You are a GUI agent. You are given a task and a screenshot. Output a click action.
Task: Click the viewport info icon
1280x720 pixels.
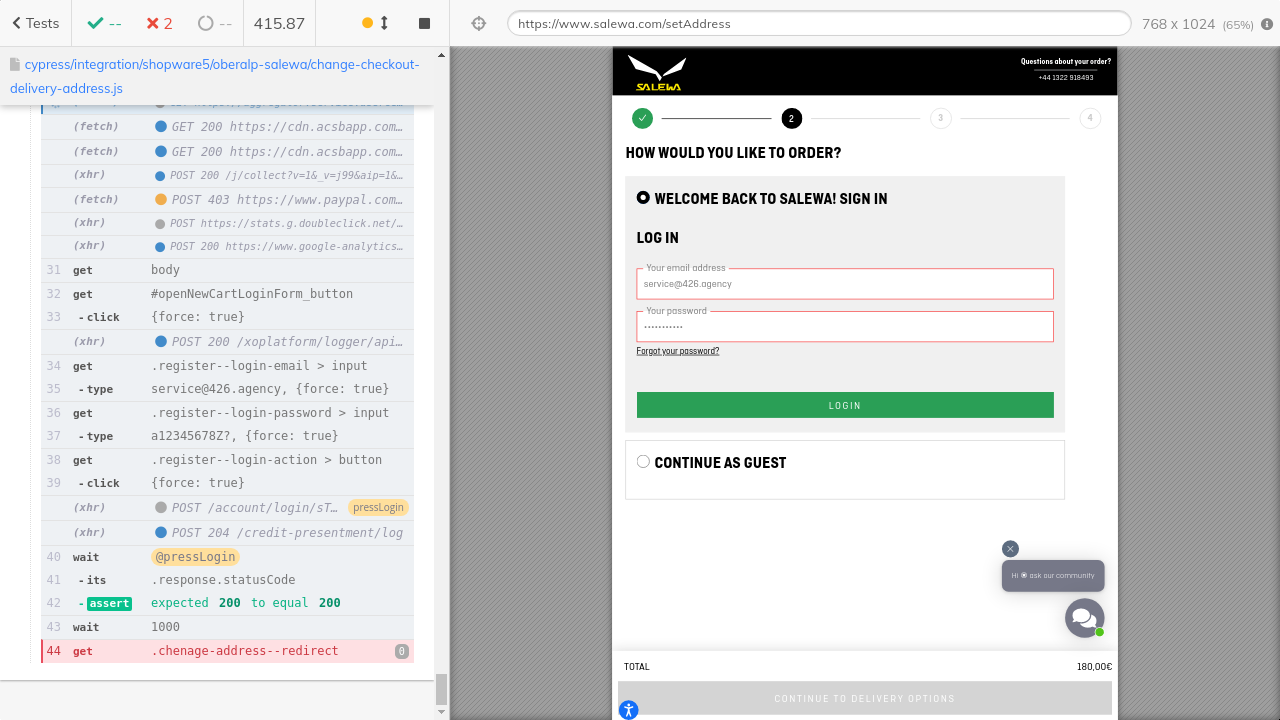pyautogui.click(x=1267, y=24)
